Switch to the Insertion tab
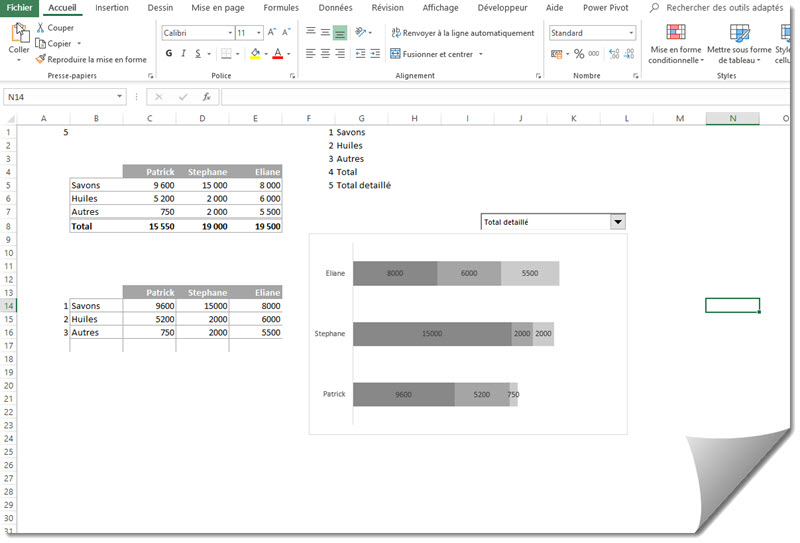800x543 pixels. pyautogui.click(x=112, y=8)
